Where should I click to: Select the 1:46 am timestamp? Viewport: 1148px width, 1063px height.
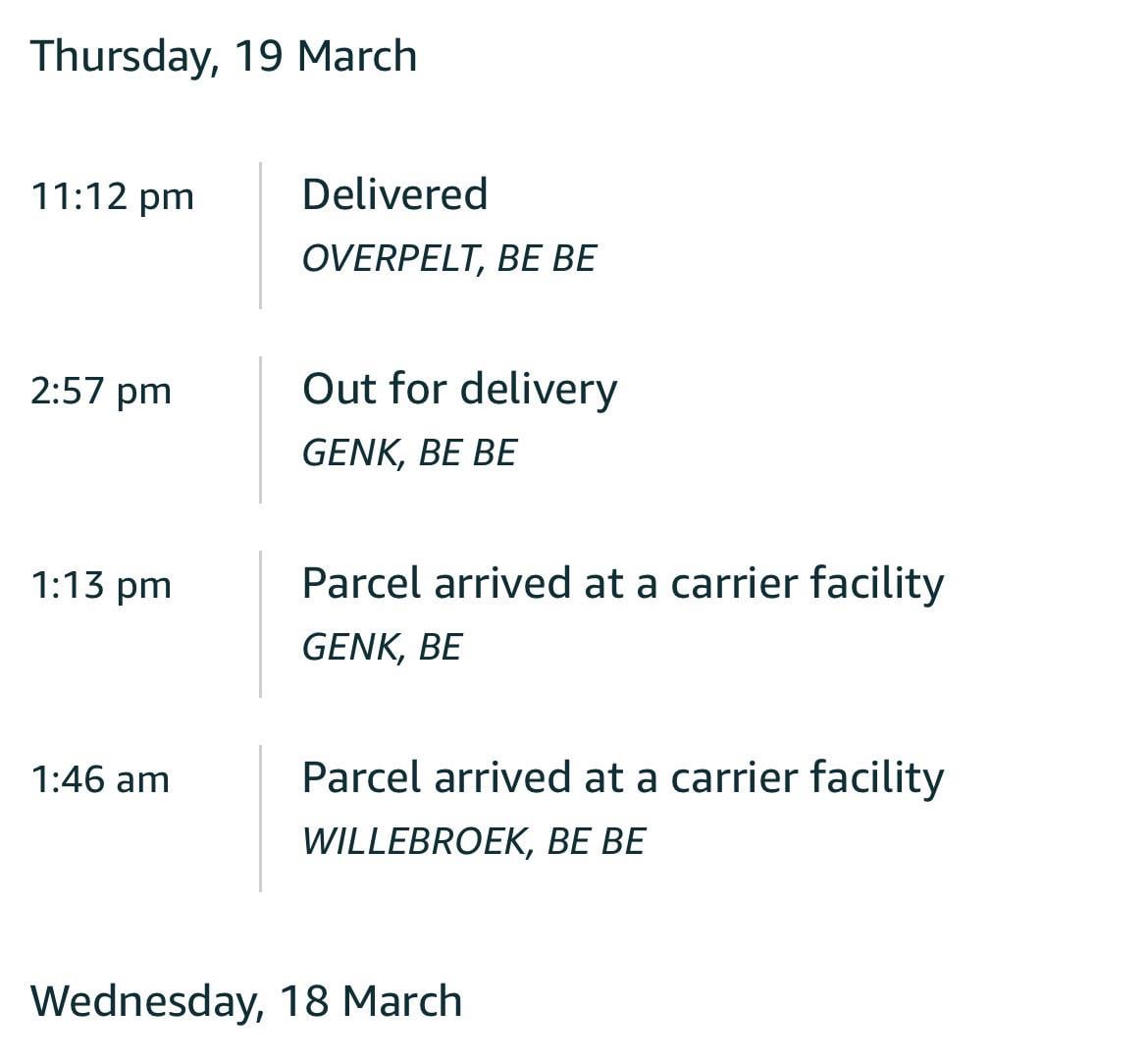(x=100, y=779)
